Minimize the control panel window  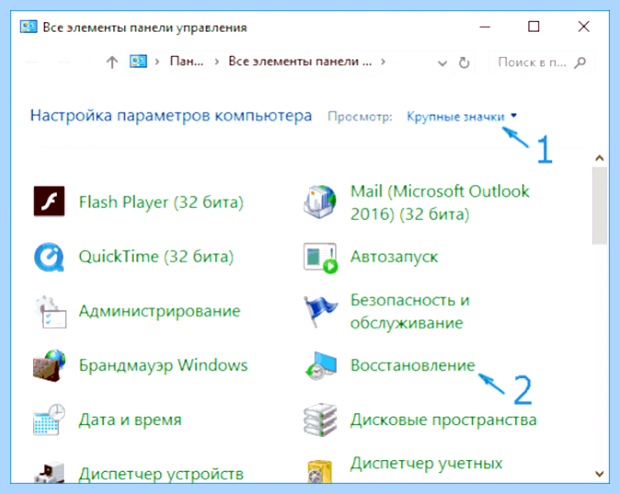tap(485, 26)
